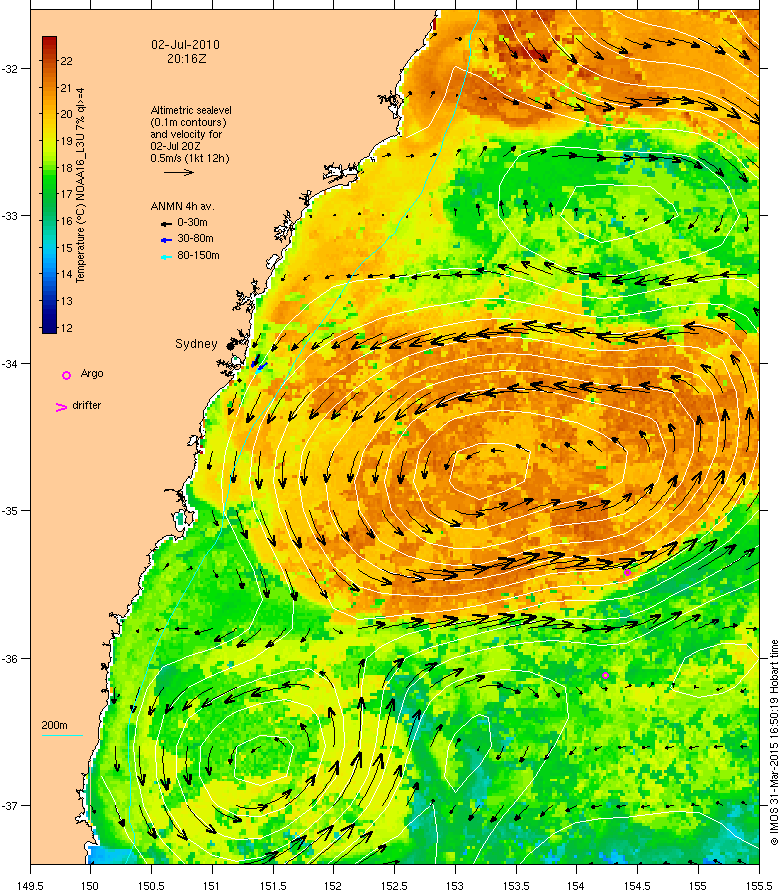Click the Sydney city label

[196, 344]
